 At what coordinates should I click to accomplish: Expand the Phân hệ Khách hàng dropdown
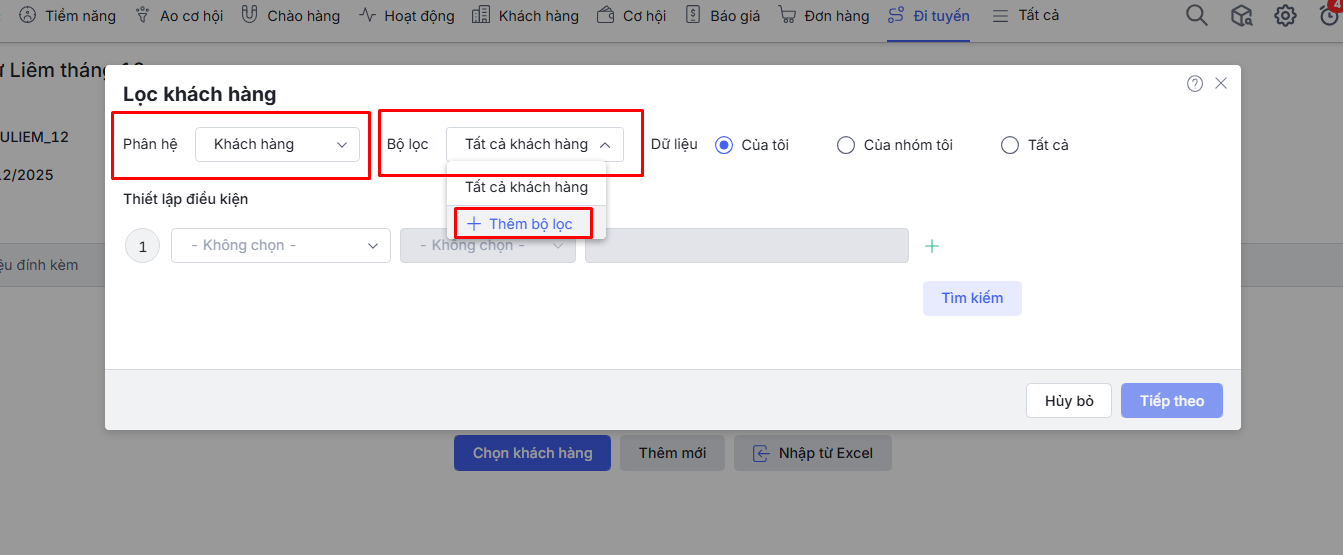pos(277,145)
